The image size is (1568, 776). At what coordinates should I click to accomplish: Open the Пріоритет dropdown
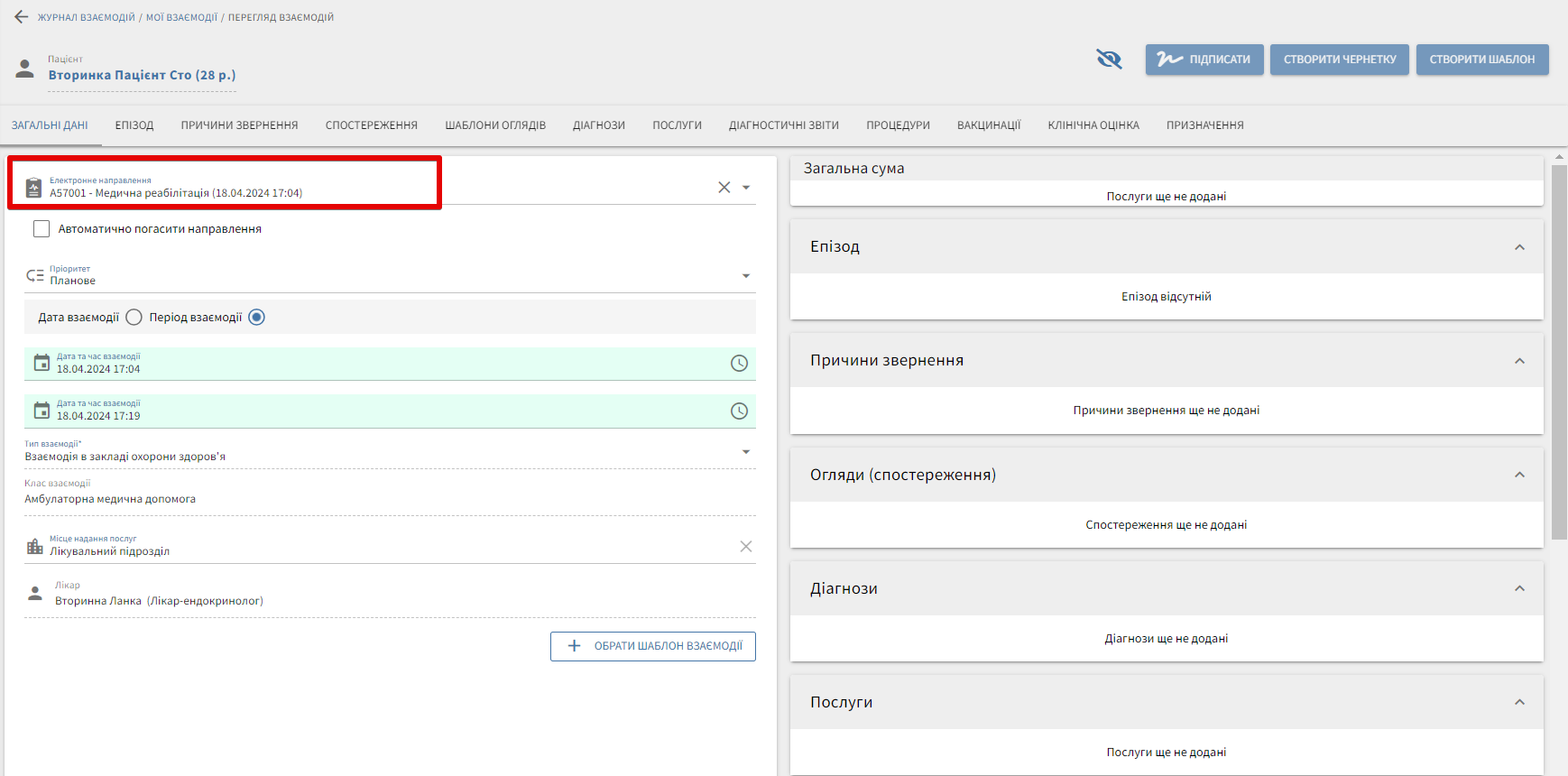pyautogui.click(x=745, y=276)
